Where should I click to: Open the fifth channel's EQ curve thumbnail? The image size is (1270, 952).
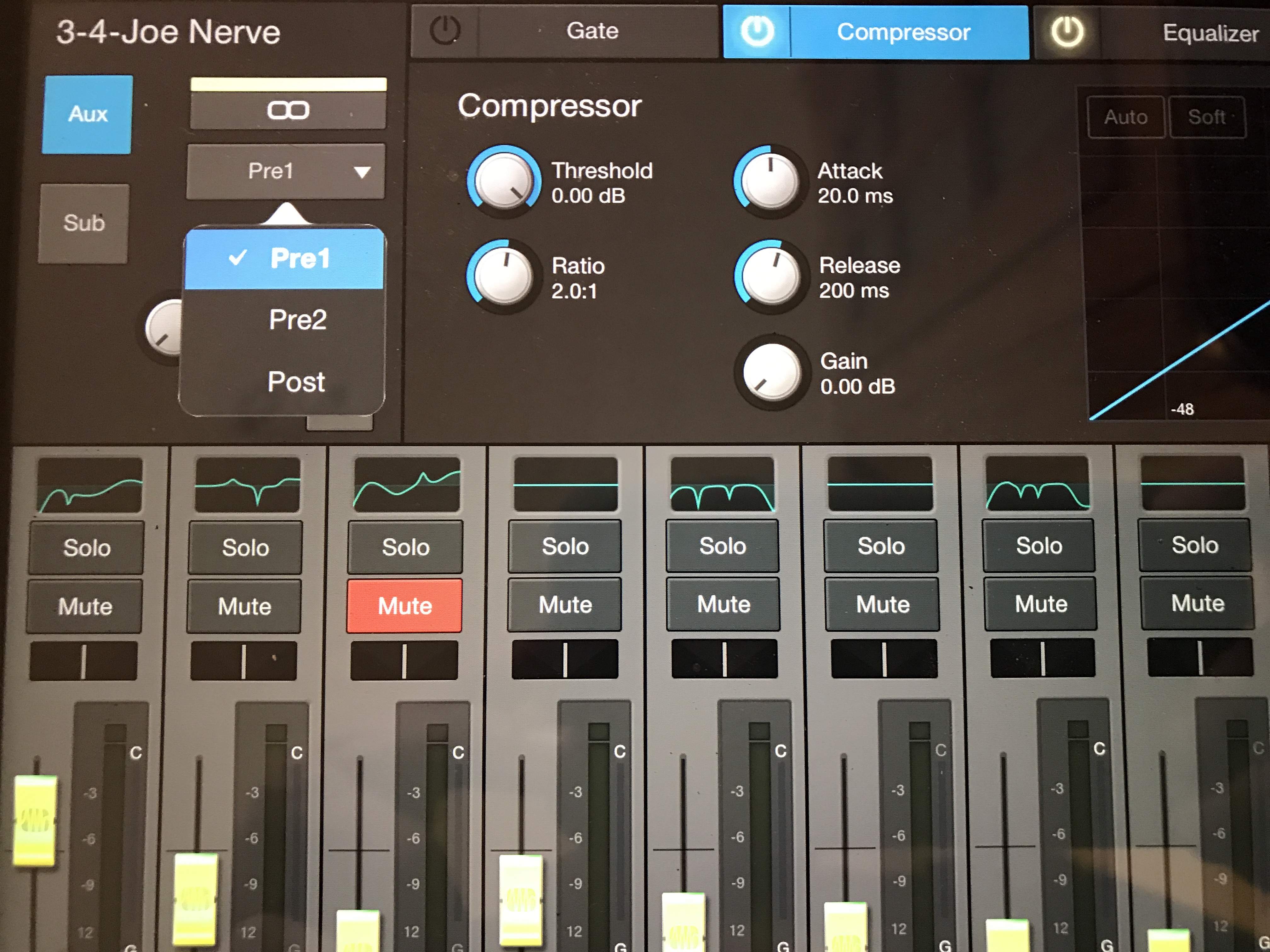pos(723,483)
